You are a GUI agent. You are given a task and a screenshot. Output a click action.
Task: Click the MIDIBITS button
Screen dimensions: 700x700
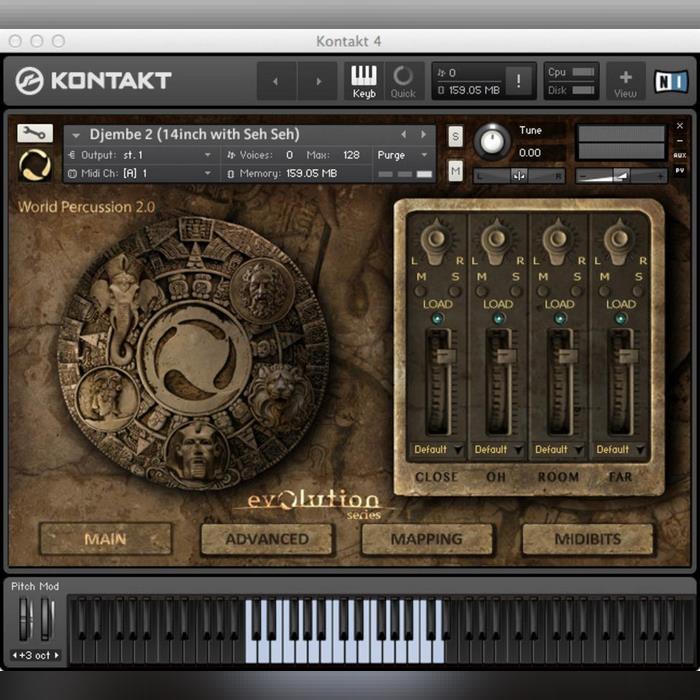(x=587, y=539)
